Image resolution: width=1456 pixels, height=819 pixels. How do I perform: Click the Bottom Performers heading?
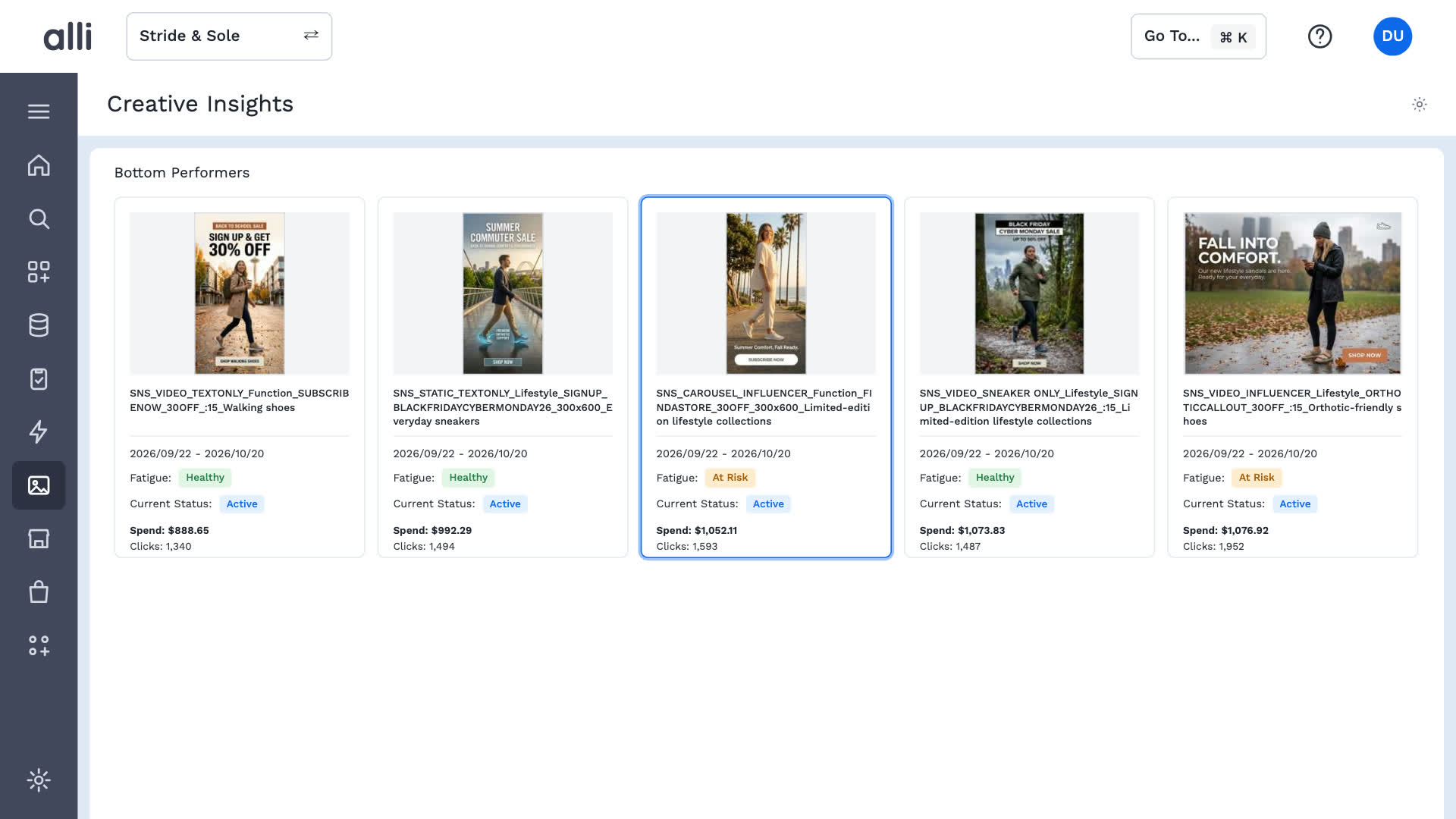click(x=182, y=173)
